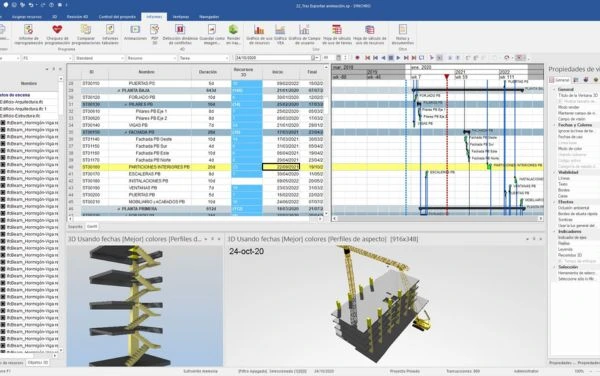Collapse the FACHADA PB group row
The height and width of the screenshot is (376, 600).
tap(126, 132)
